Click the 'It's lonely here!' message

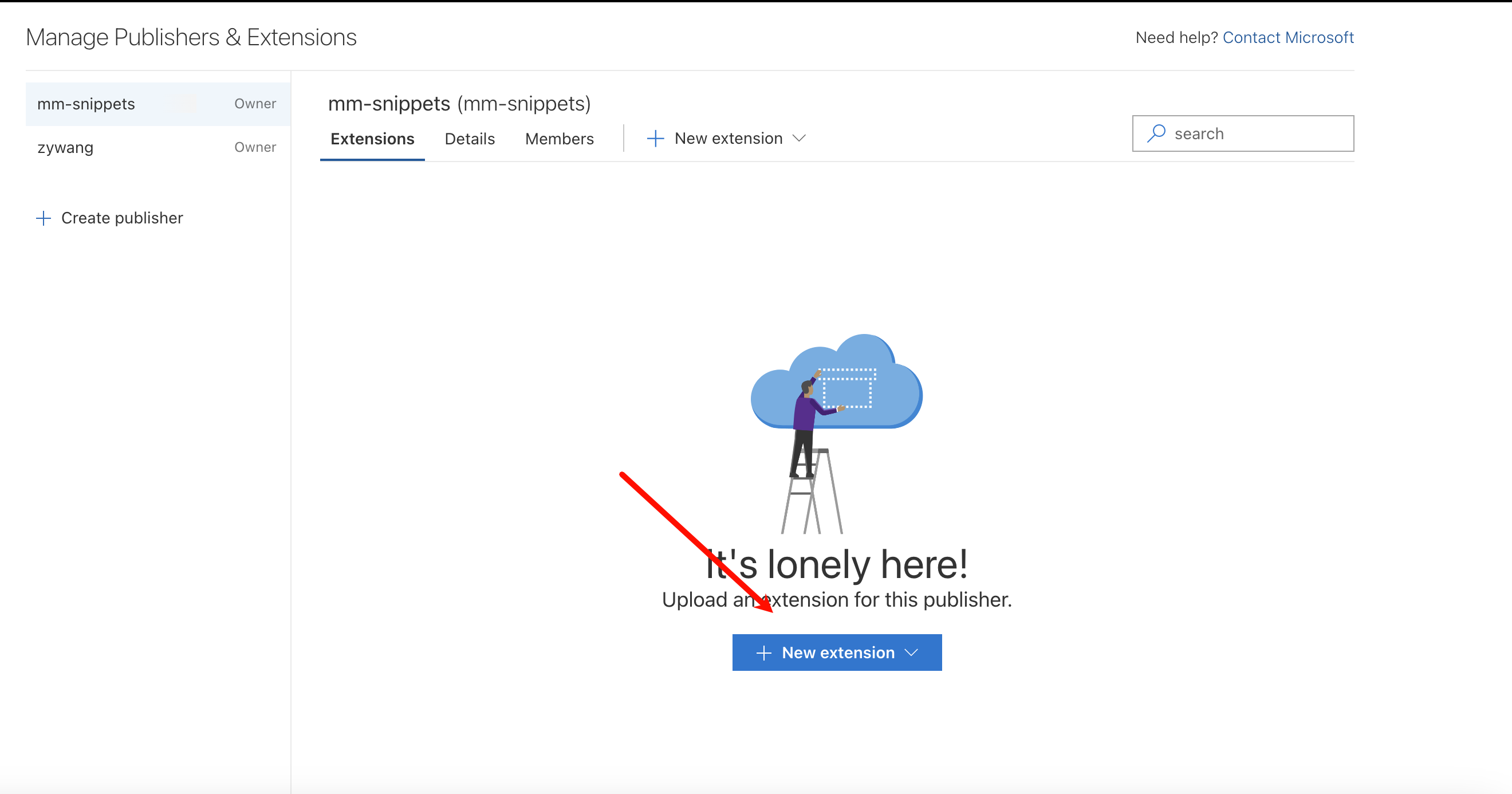pyautogui.click(x=836, y=564)
